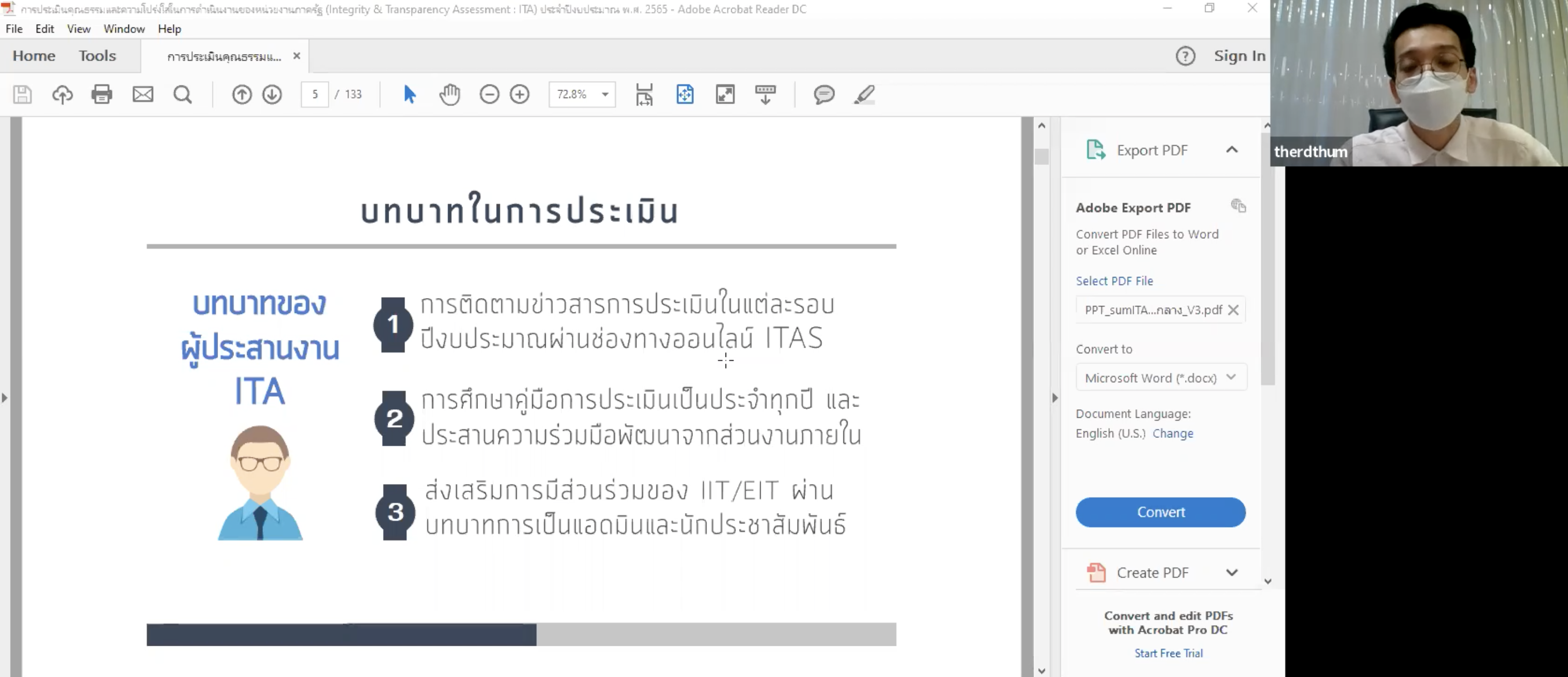Click the email envelope icon
This screenshot has width=1568, height=677.
pos(143,95)
